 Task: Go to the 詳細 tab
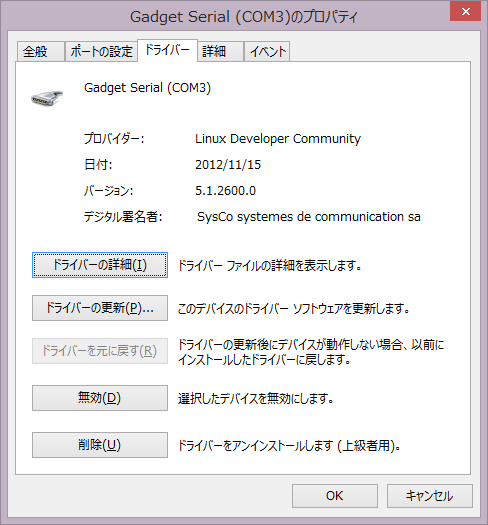point(220,52)
